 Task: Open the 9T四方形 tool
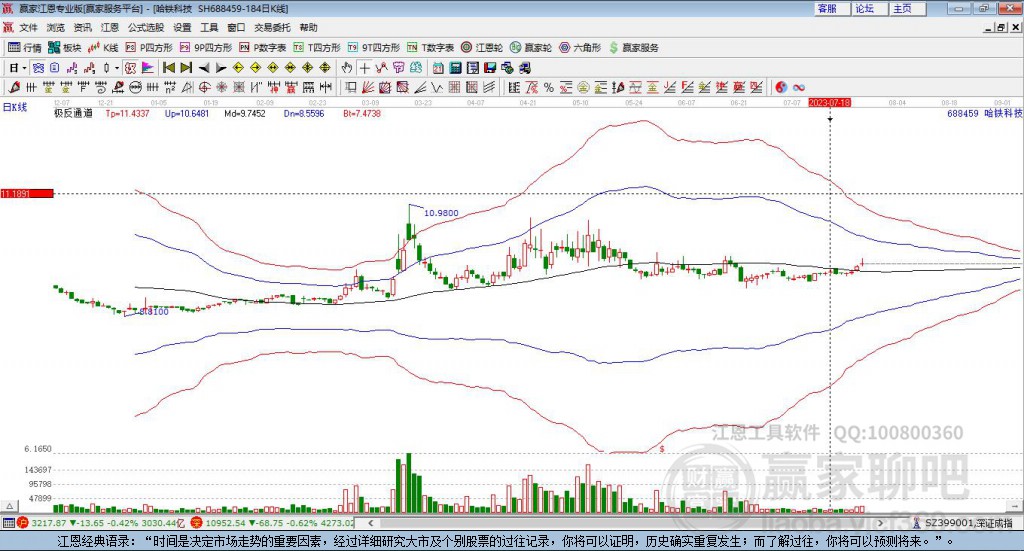pos(374,48)
